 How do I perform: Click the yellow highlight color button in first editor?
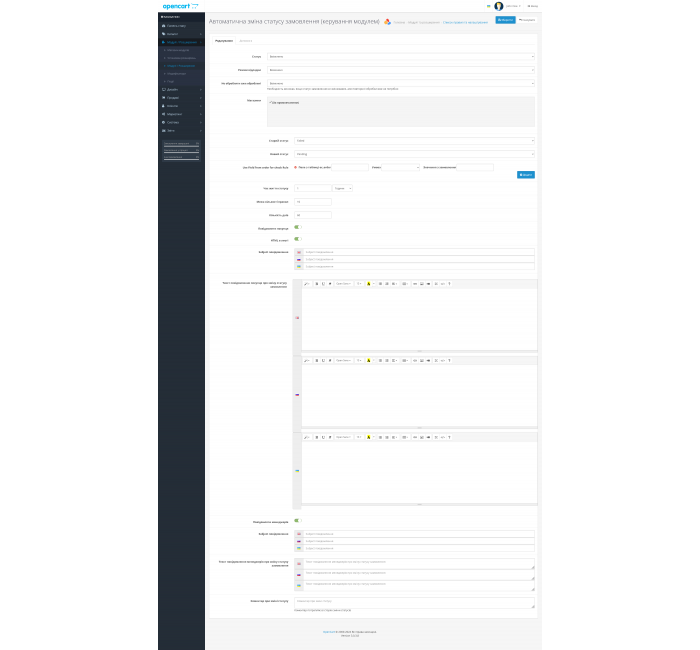pyautogui.click(x=369, y=284)
